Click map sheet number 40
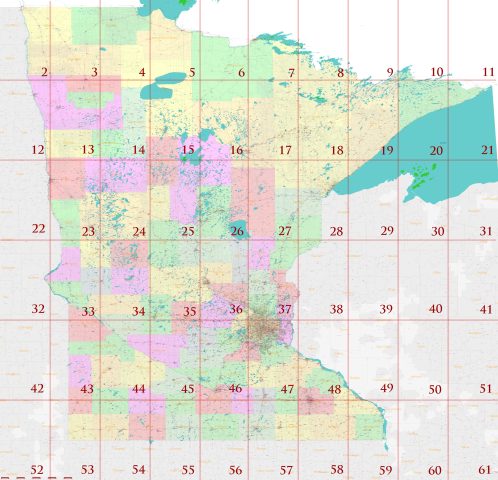 click(436, 309)
